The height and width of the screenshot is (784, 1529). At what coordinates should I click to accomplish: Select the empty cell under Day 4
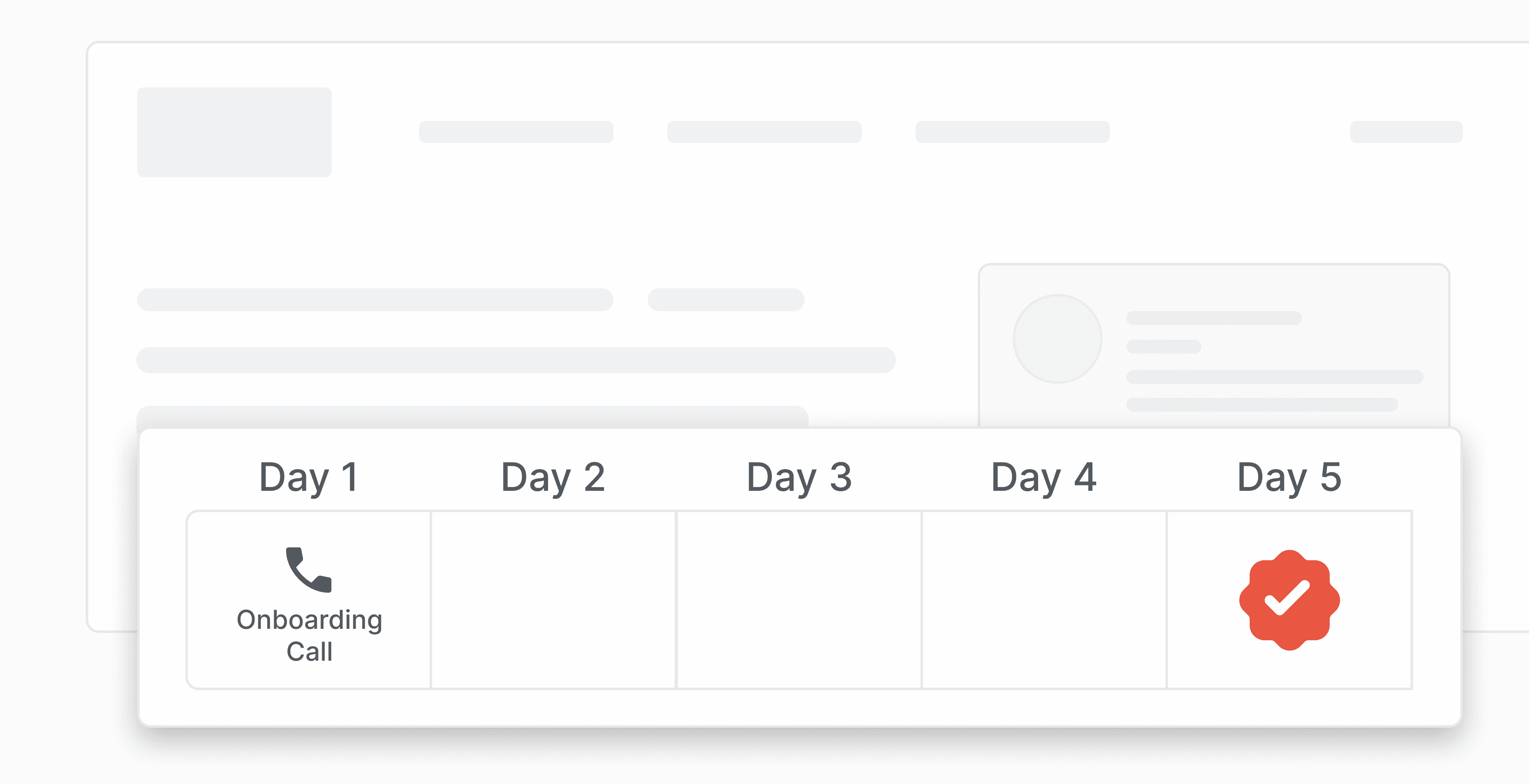click(1044, 599)
